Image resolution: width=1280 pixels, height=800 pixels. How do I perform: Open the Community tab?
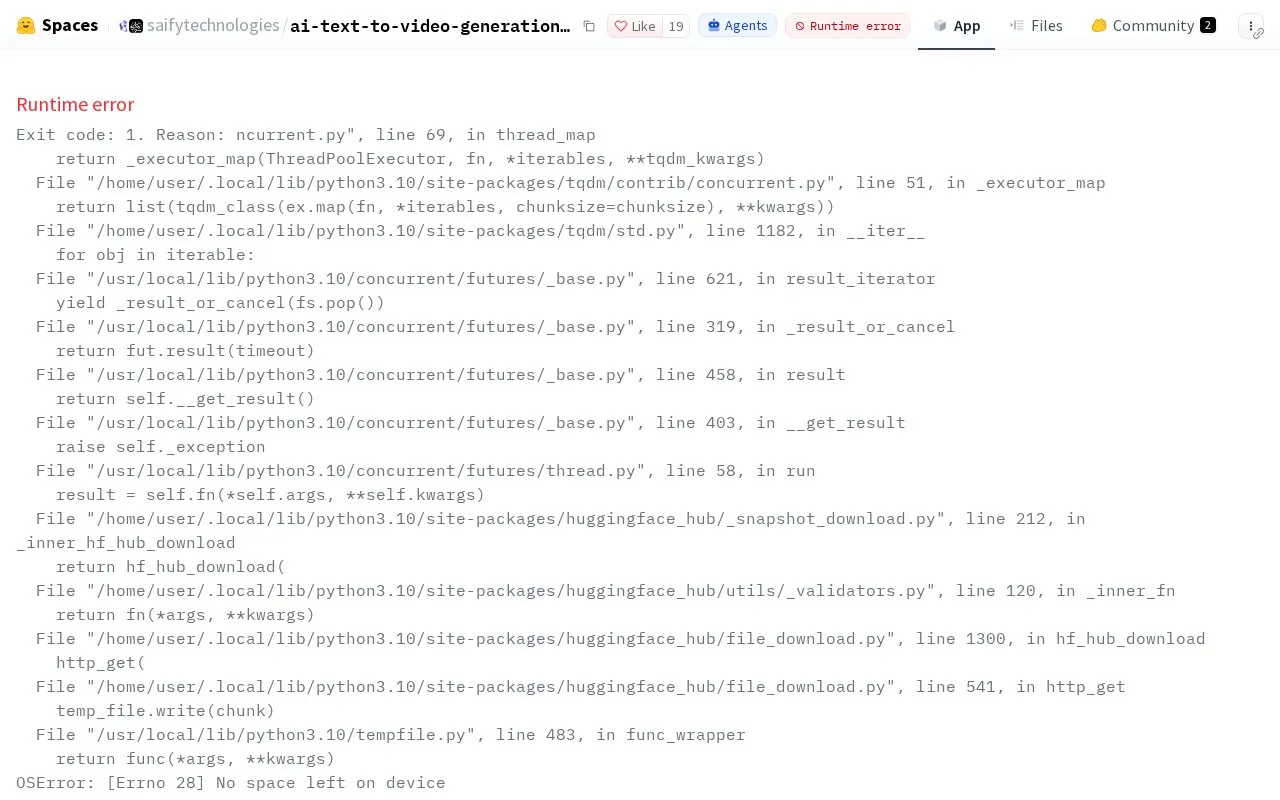(x=1153, y=26)
